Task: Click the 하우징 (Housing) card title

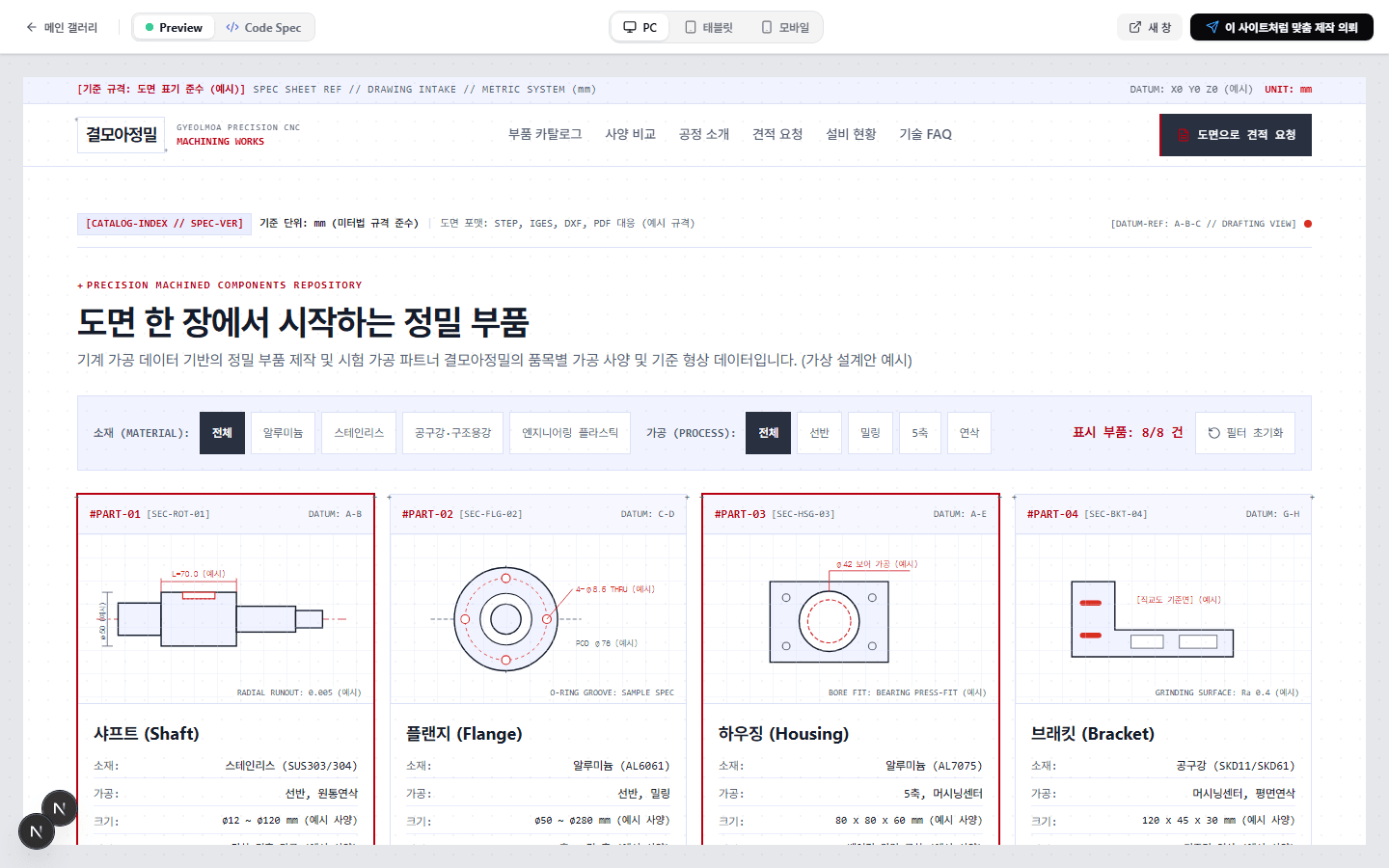Action: coord(783,734)
